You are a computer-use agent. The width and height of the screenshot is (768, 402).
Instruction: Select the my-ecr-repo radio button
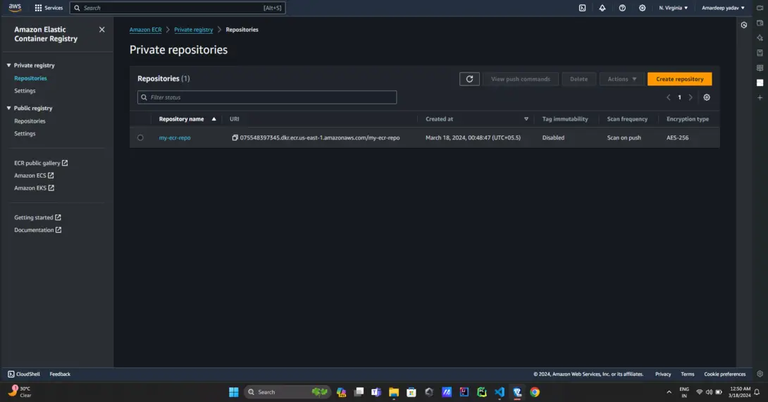141,138
